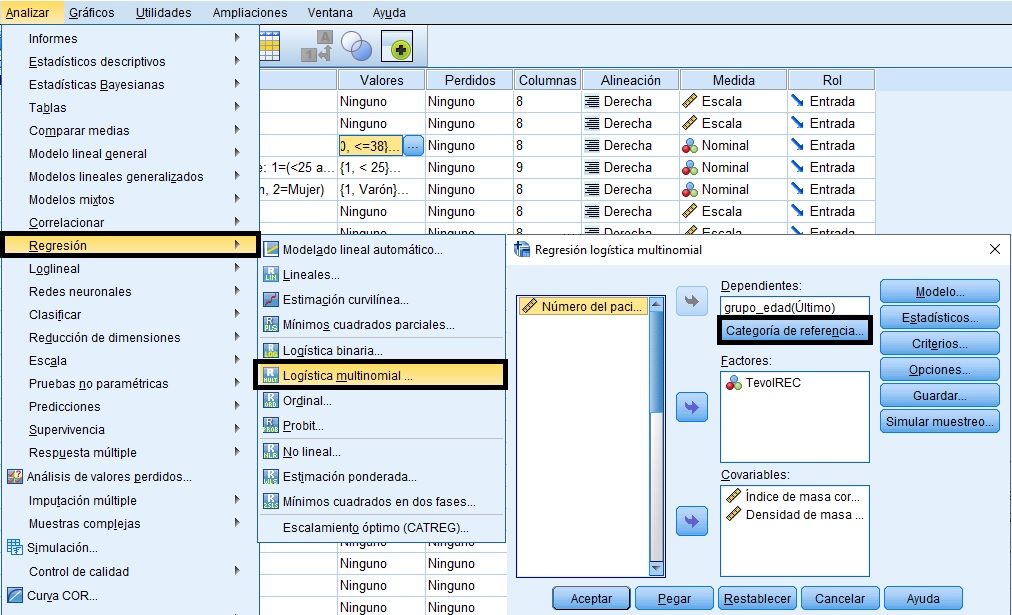Click the arrow button next to Dependientes field
Screen dimensions: 1012x615
[x=692, y=301]
